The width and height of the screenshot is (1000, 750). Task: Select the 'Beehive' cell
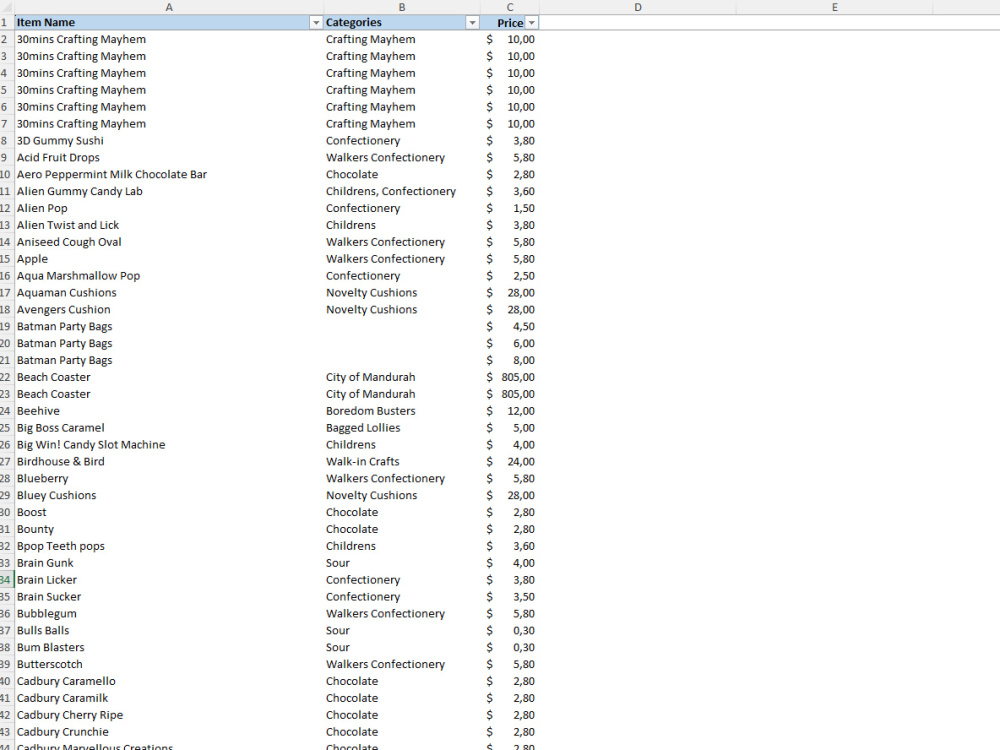(169, 411)
